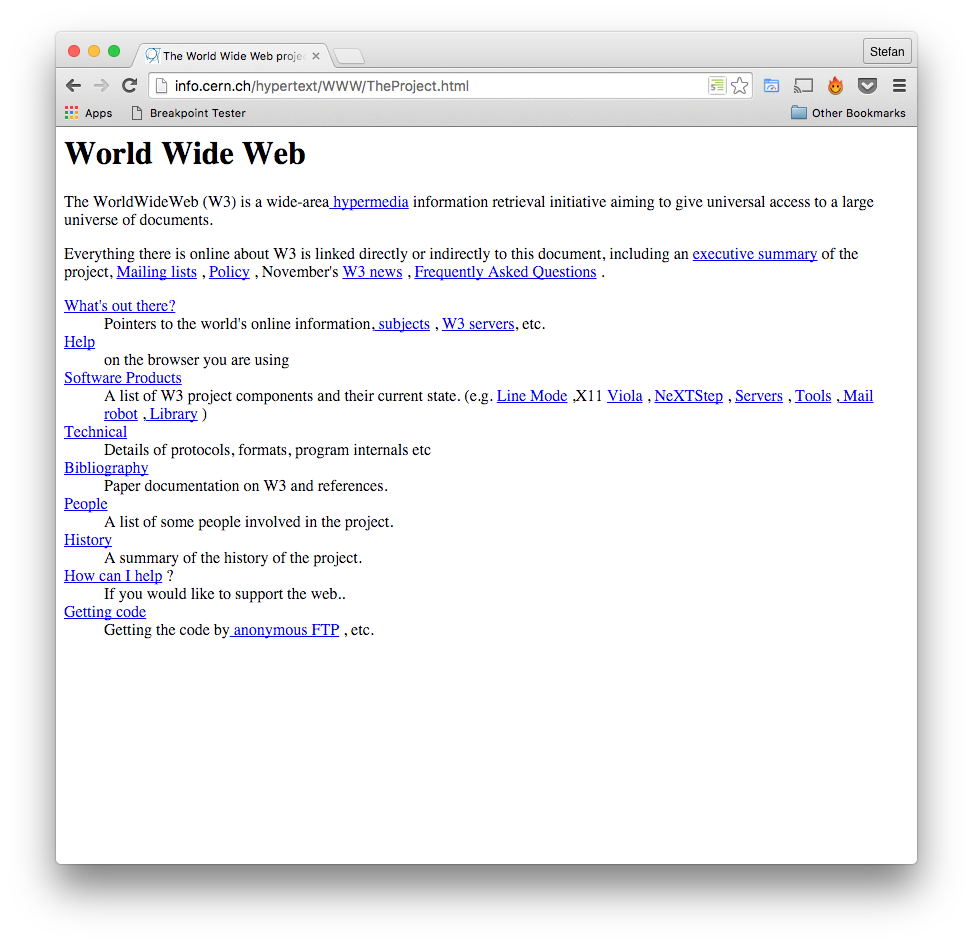Open the NeXTStep link
This screenshot has height=944, width=973.
click(x=689, y=396)
